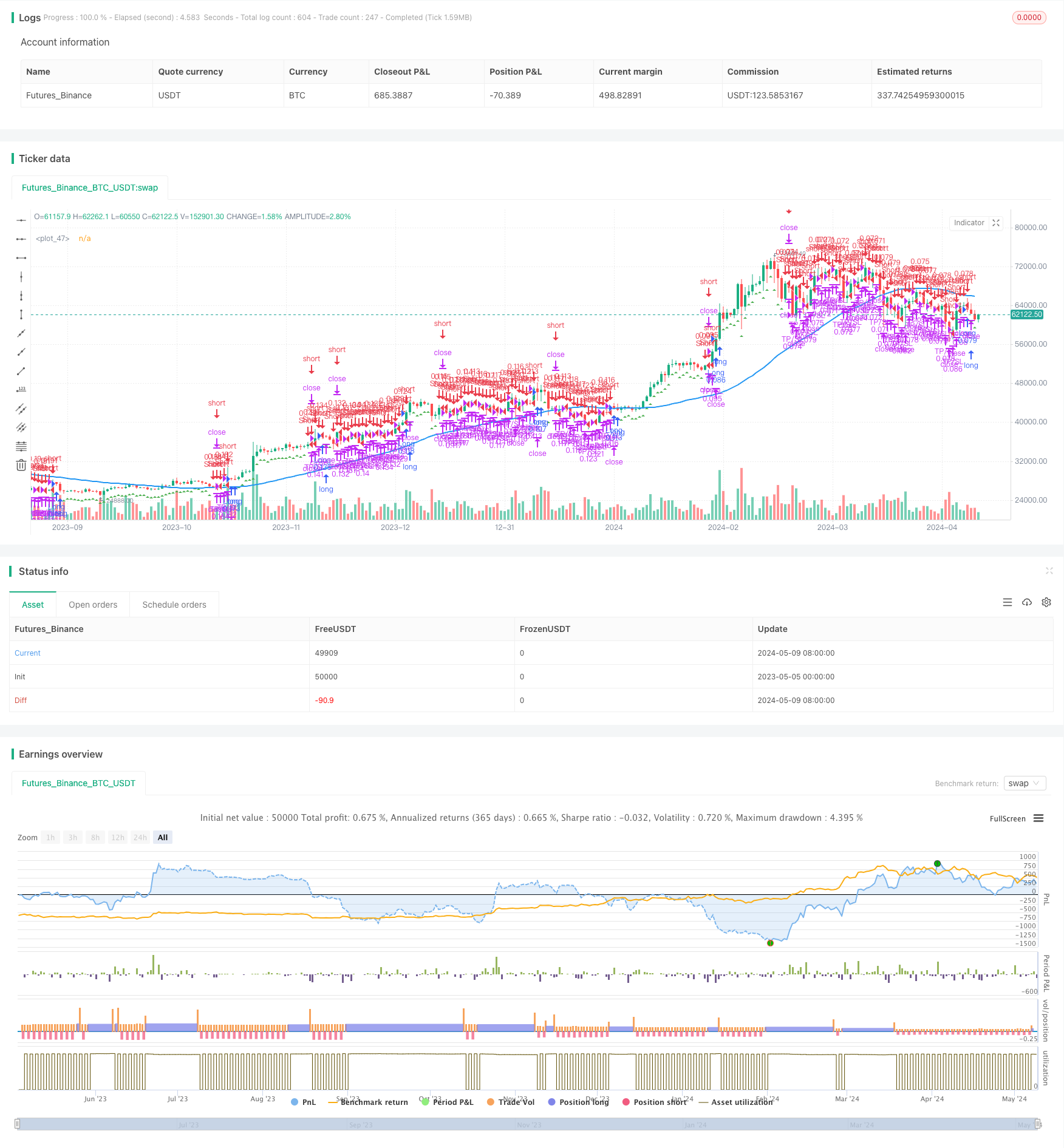The height and width of the screenshot is (1148, 1064).
Task: Set chart zoom to All
Action: [163, 837]
